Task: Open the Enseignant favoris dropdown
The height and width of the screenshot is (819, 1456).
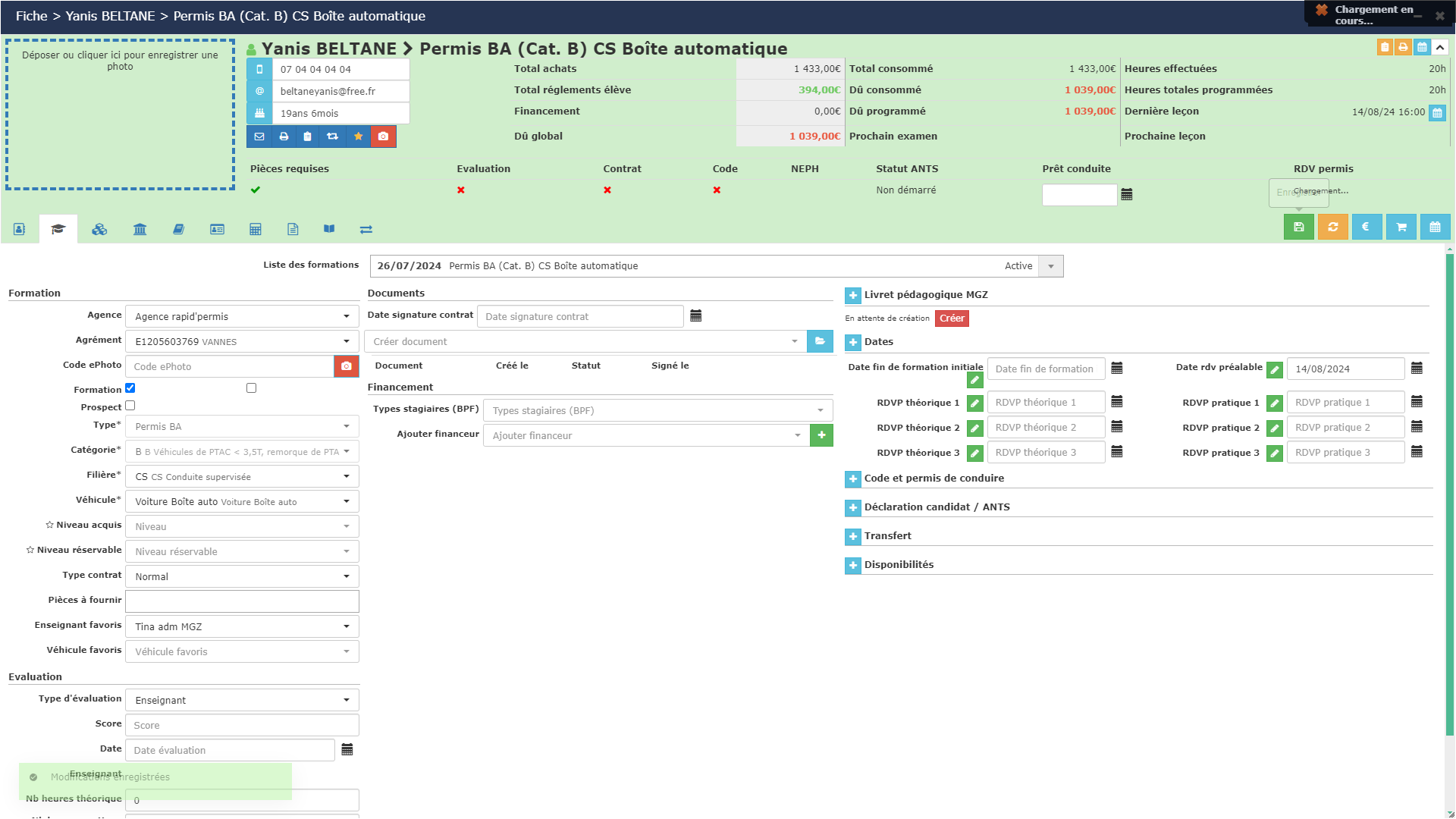Action: [x=242, y=626]
